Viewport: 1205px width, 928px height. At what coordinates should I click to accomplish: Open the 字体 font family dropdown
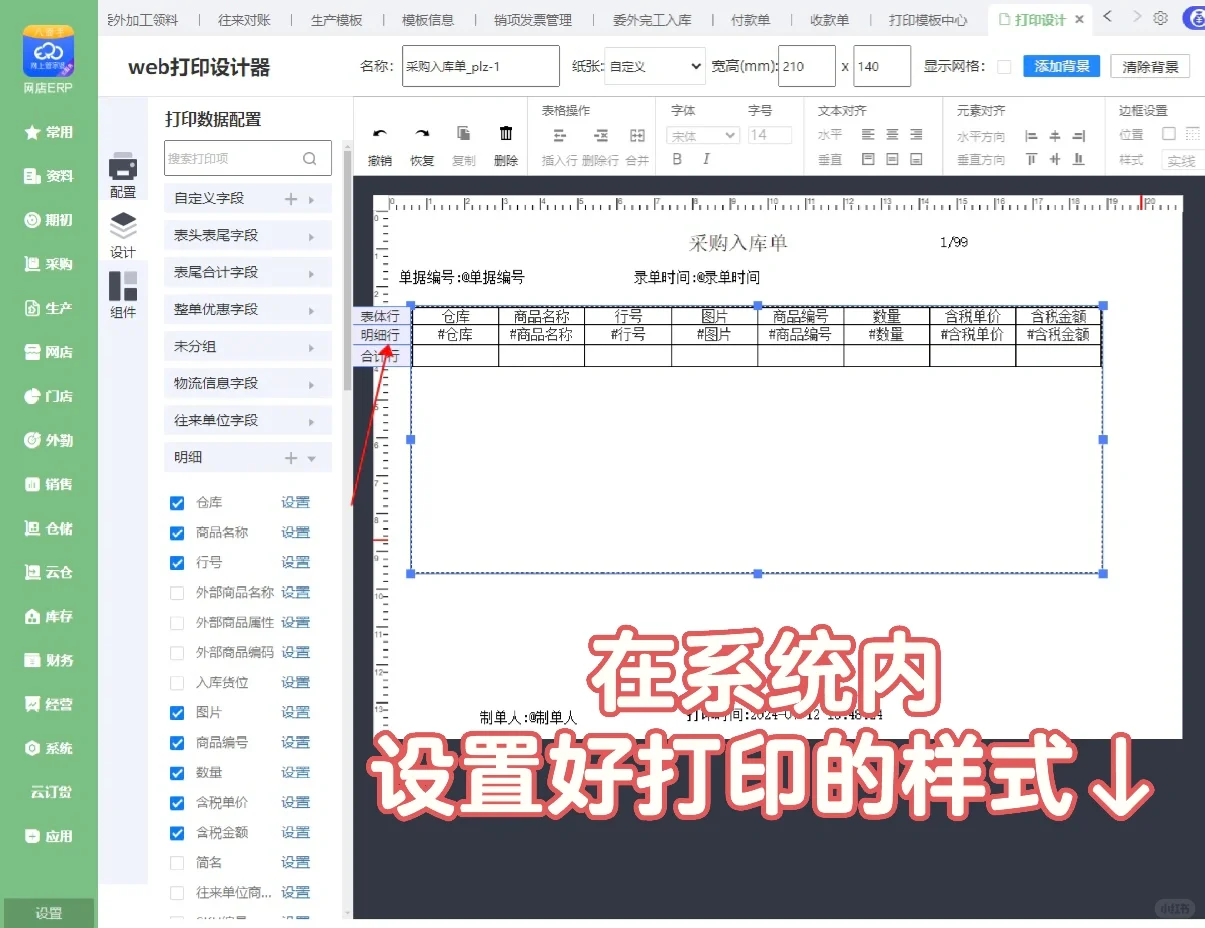point(701,134)
